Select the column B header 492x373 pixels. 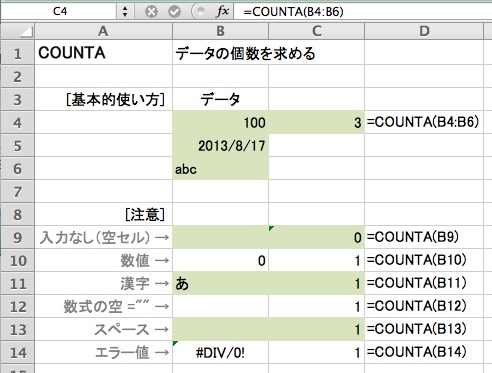point(220,31)
